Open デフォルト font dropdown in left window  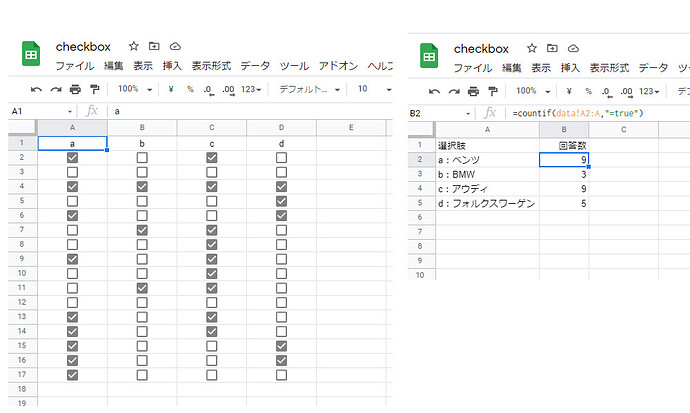point(310,89)
